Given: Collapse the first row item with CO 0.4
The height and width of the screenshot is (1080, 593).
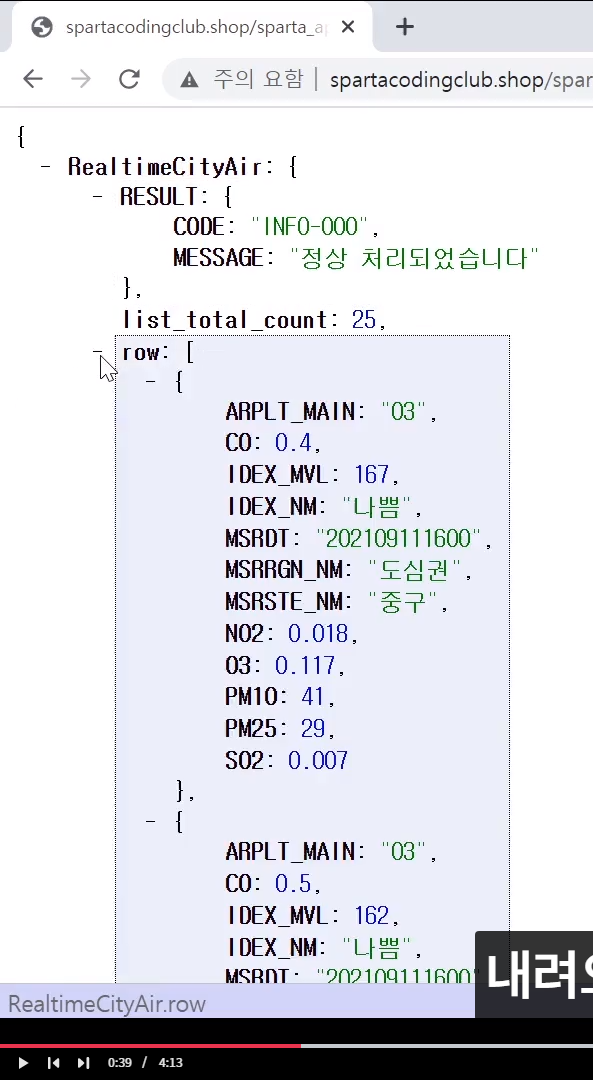Looking at the screenshot, I should tap(150, 381).
